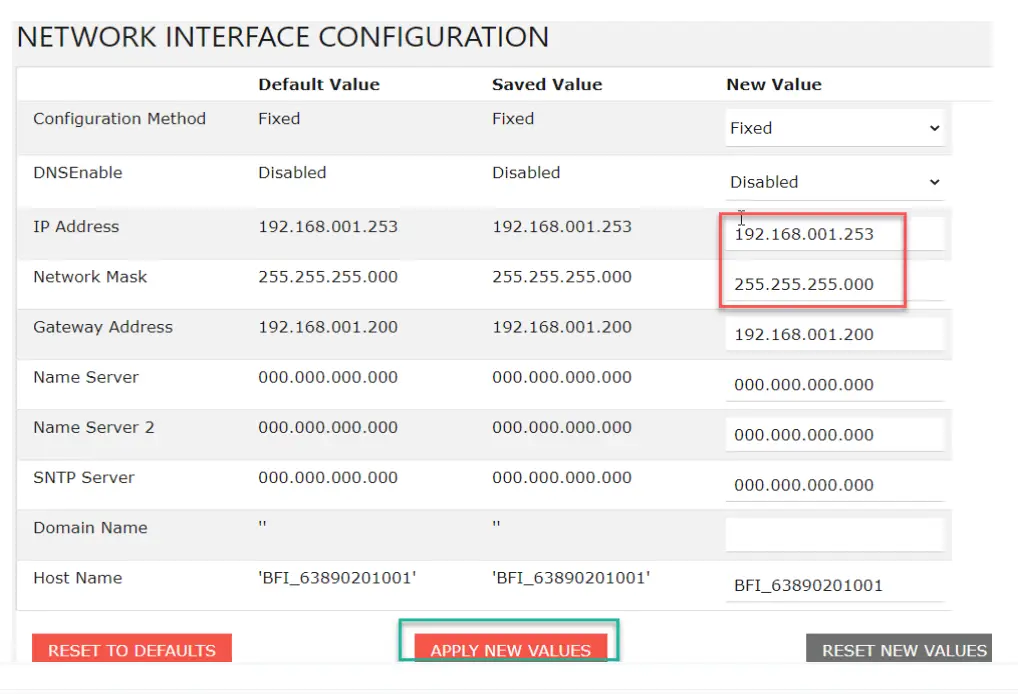Select the IP Address new value field
The width and height of the screenshot is (1018, 694).
click(834, 234)
